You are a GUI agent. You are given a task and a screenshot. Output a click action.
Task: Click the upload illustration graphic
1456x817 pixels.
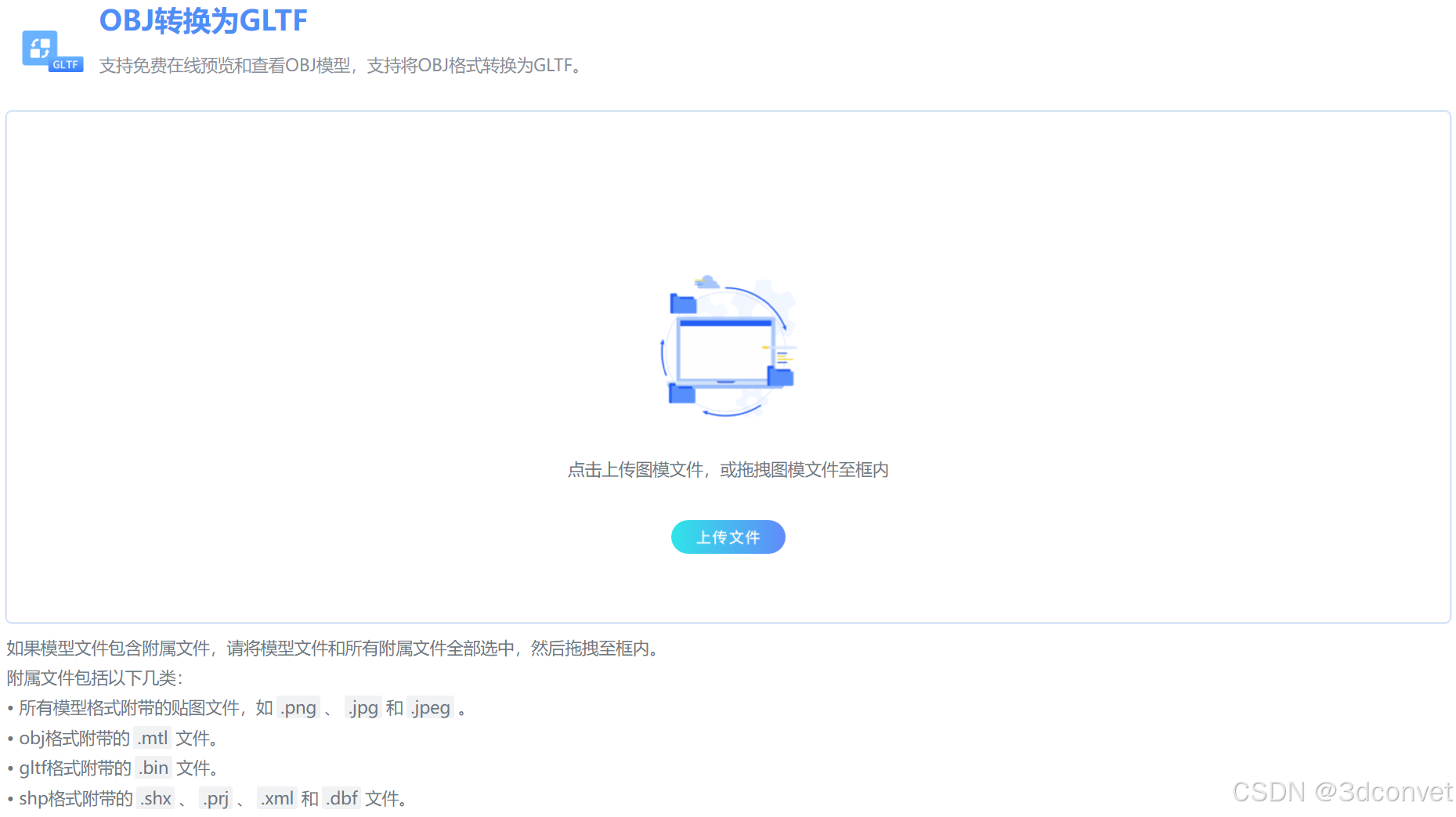pos(728,350)
